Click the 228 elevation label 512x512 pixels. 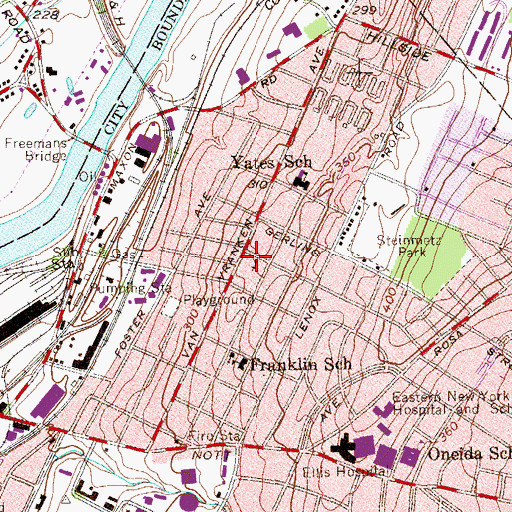[46, 15]
